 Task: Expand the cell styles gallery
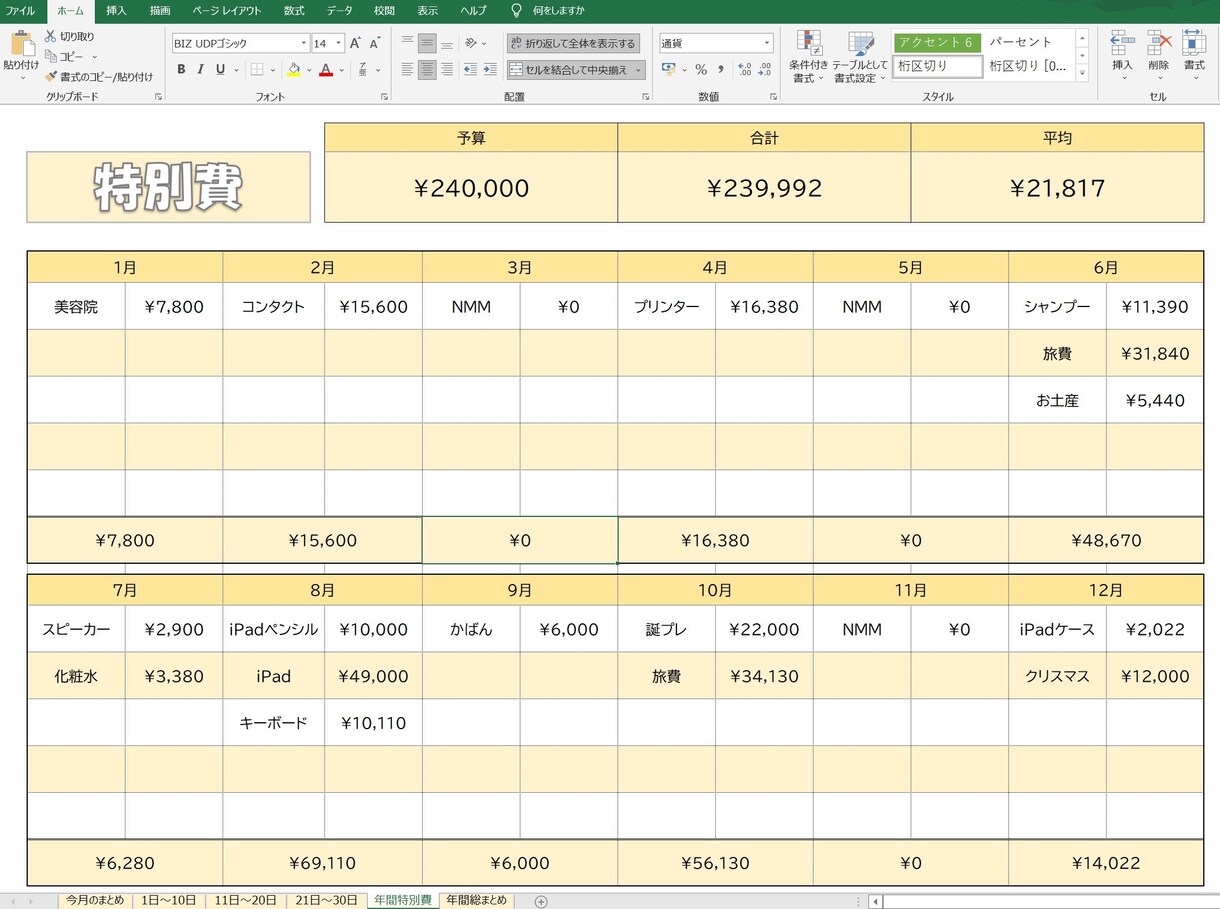[x=1082, y=73]
